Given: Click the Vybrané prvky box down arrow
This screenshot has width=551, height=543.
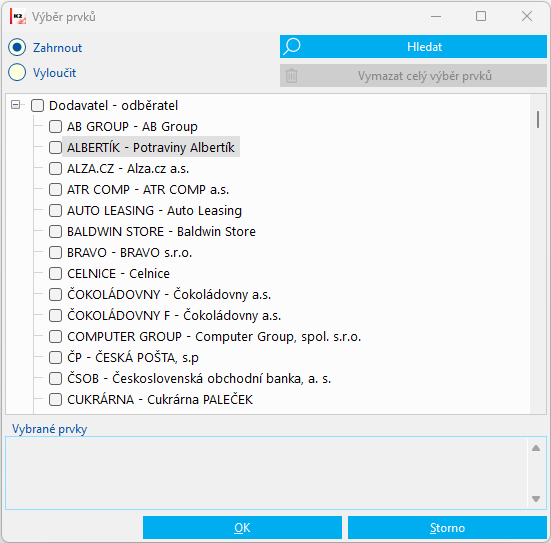Looking at the screenshot, I should pyautogui.click(x=536, y=499).
